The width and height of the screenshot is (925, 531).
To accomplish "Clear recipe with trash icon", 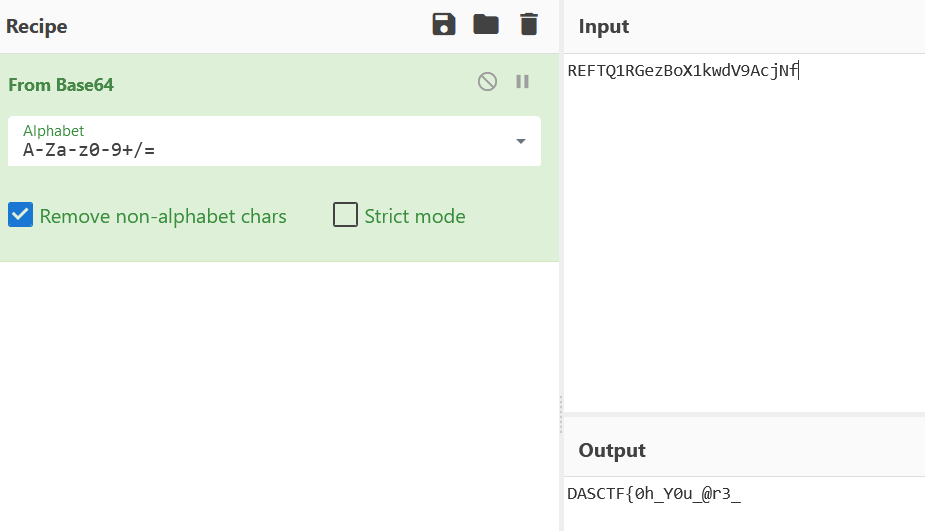I will (529, 25).
